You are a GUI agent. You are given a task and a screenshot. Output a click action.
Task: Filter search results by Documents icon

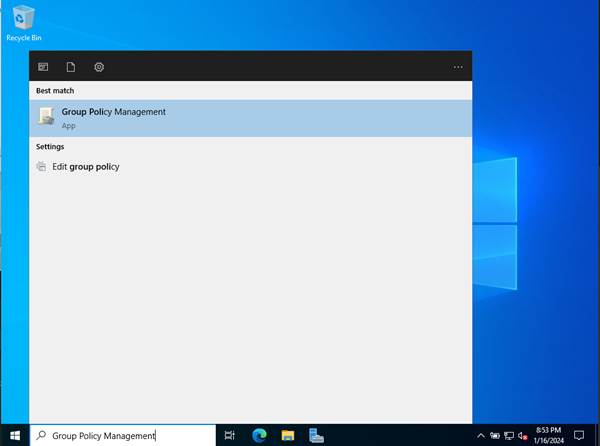[71, 67]
